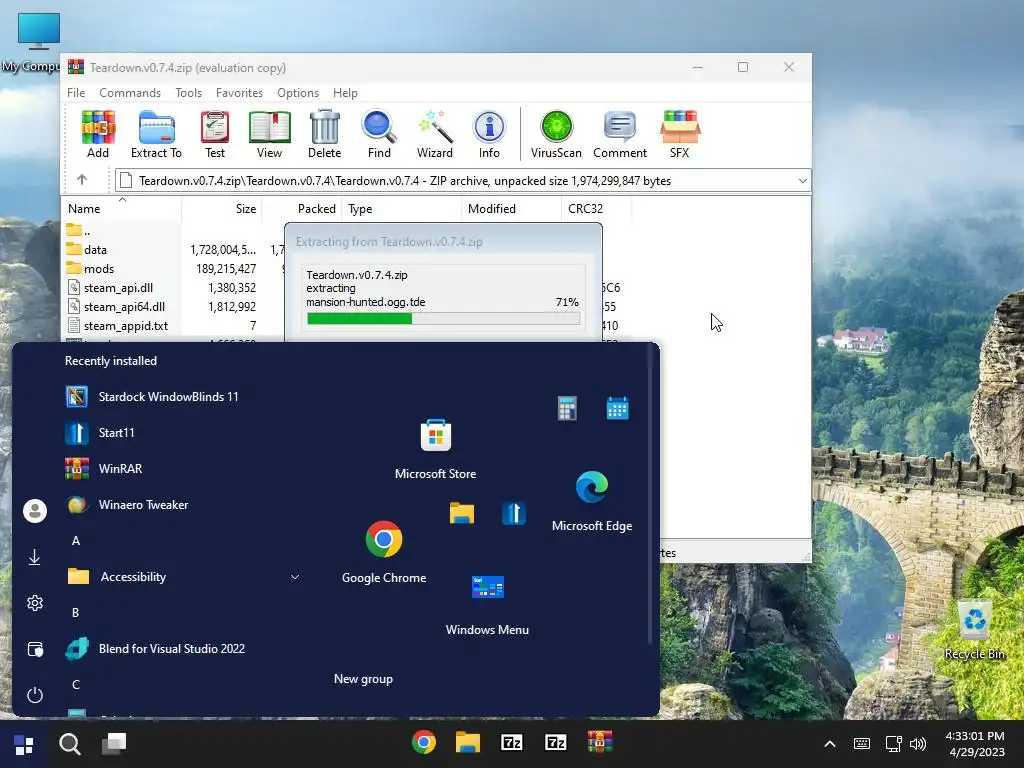
Task: Click the green extraction progress bar
Action: point(443,319)
